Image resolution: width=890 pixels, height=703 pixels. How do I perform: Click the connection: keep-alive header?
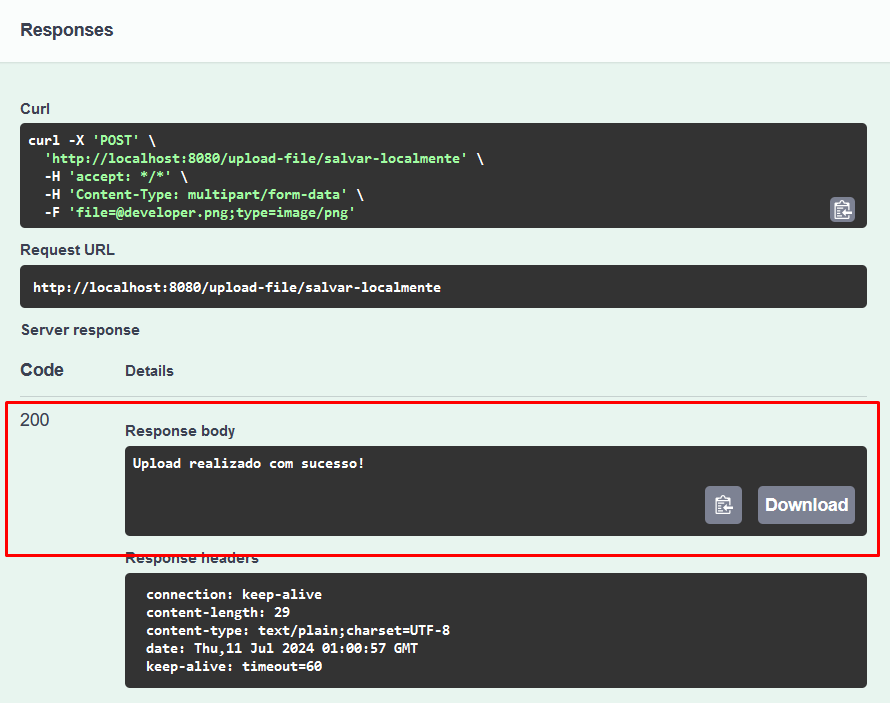tap(234, 595)
